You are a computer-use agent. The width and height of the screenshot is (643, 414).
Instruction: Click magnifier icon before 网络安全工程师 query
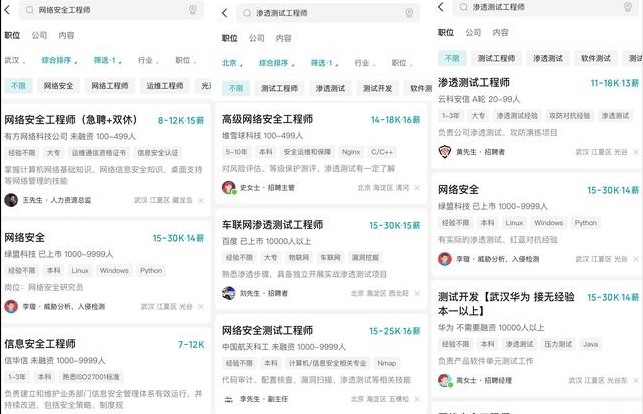pos(30,10)
